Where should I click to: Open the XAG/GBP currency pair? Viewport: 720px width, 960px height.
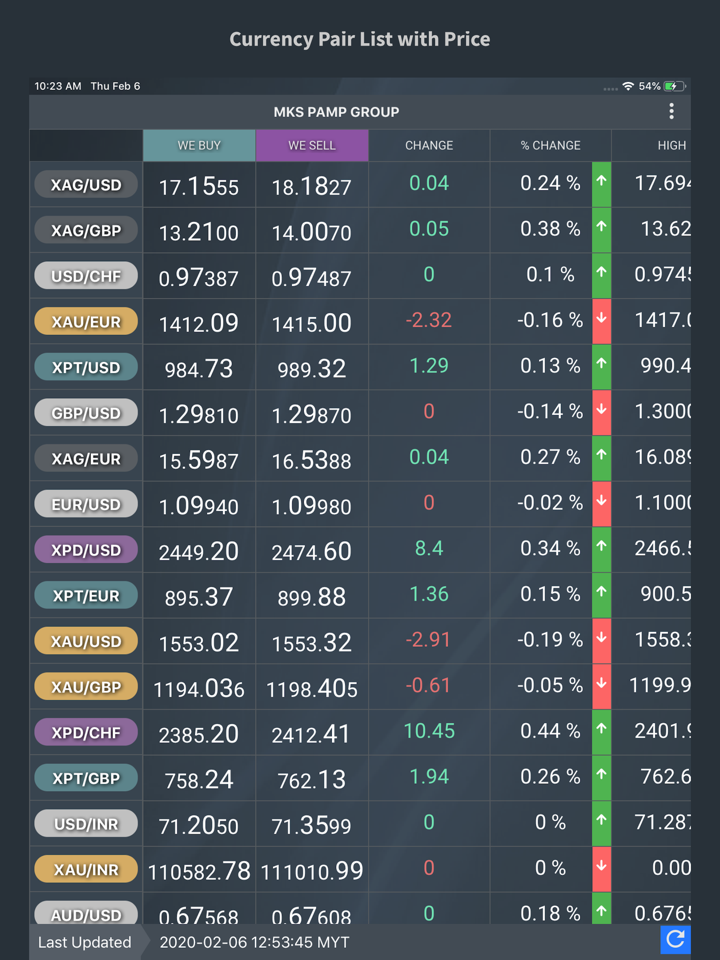pyautogui.click(x=86, y=231)
